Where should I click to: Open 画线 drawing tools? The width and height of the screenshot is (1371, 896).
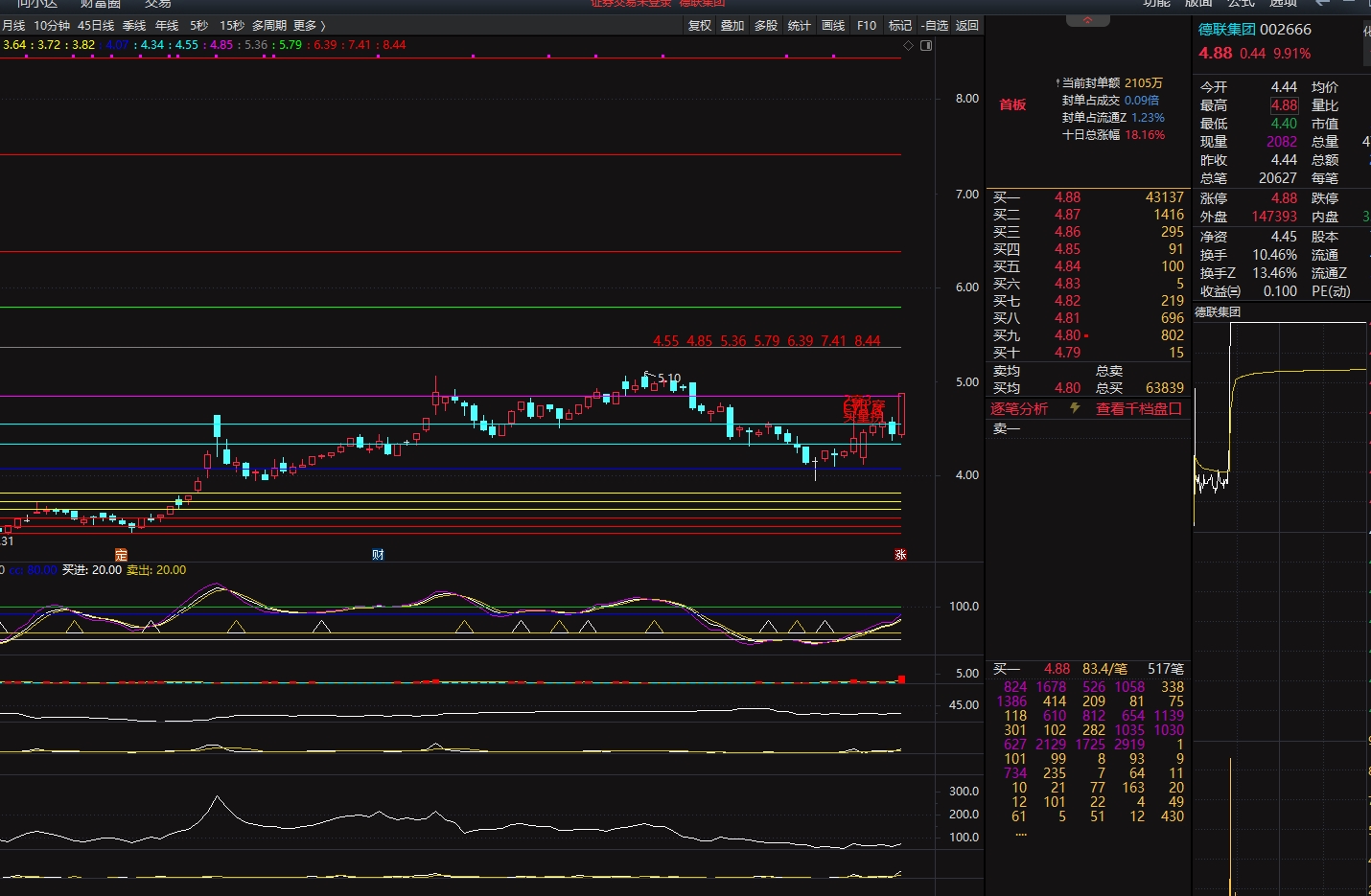(x=833, y=26)
